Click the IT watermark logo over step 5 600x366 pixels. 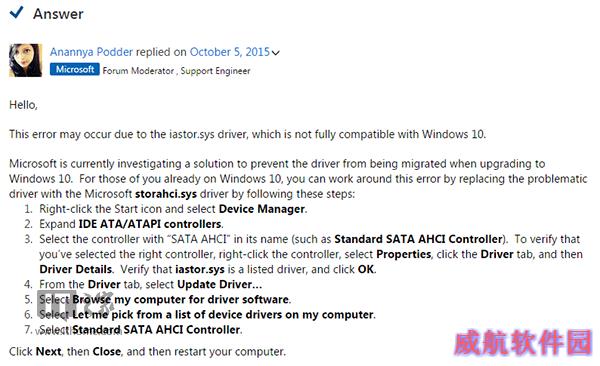pos(76,305)
